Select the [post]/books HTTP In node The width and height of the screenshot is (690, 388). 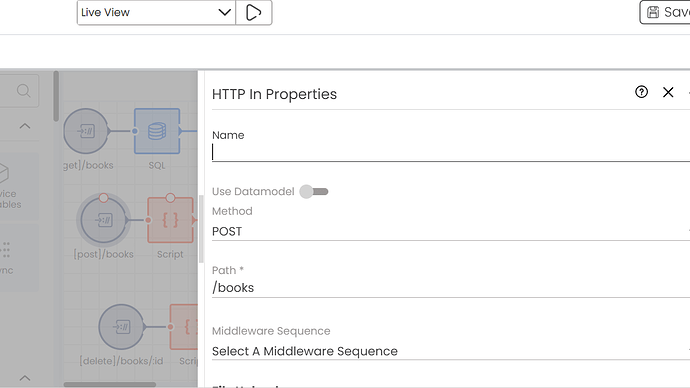(x=104, y=220)
